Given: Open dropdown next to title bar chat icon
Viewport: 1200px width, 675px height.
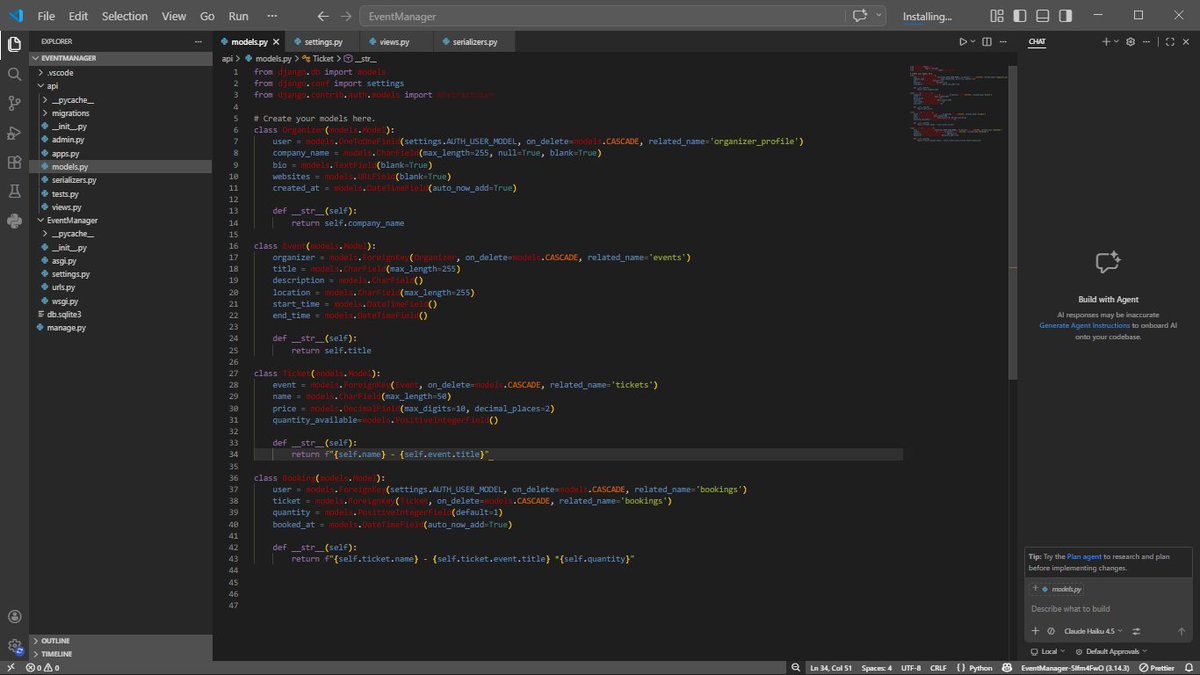Looking at the screenshot, I should pos(879,16).
